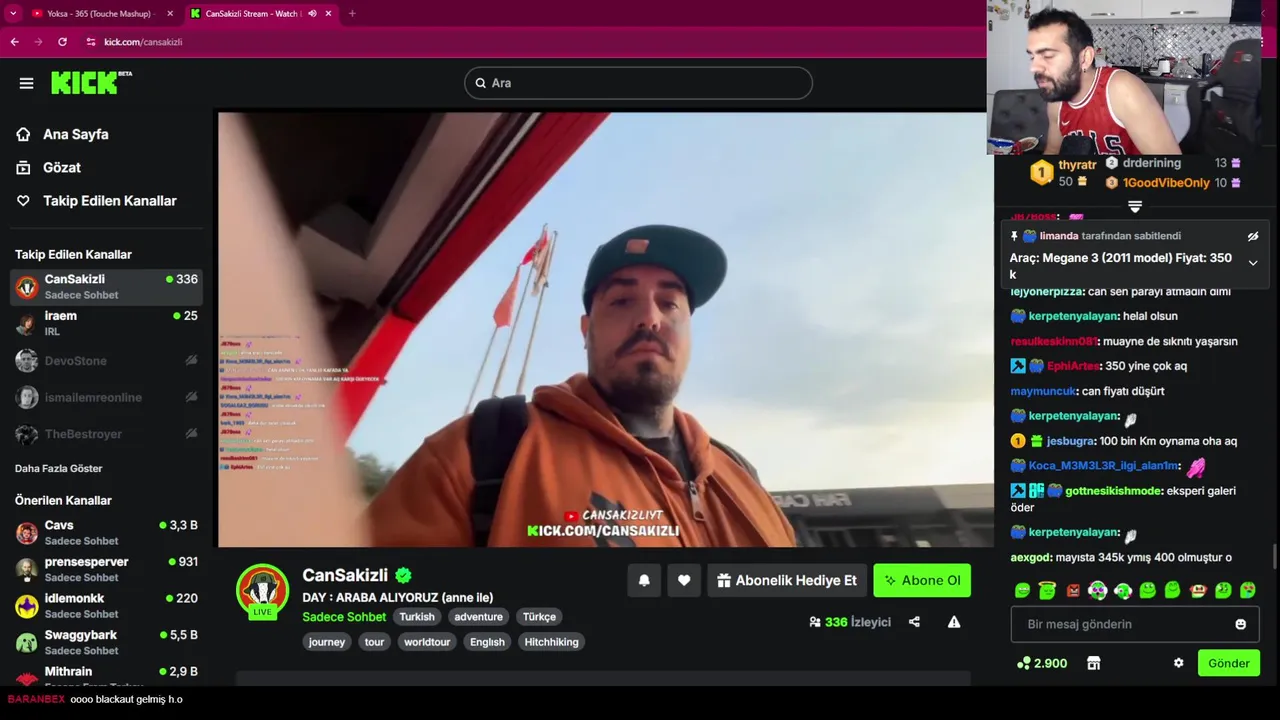This screenshot has width=1280, height=720.
Task: Open offline DevoStone channel
Action: [107, 361]
